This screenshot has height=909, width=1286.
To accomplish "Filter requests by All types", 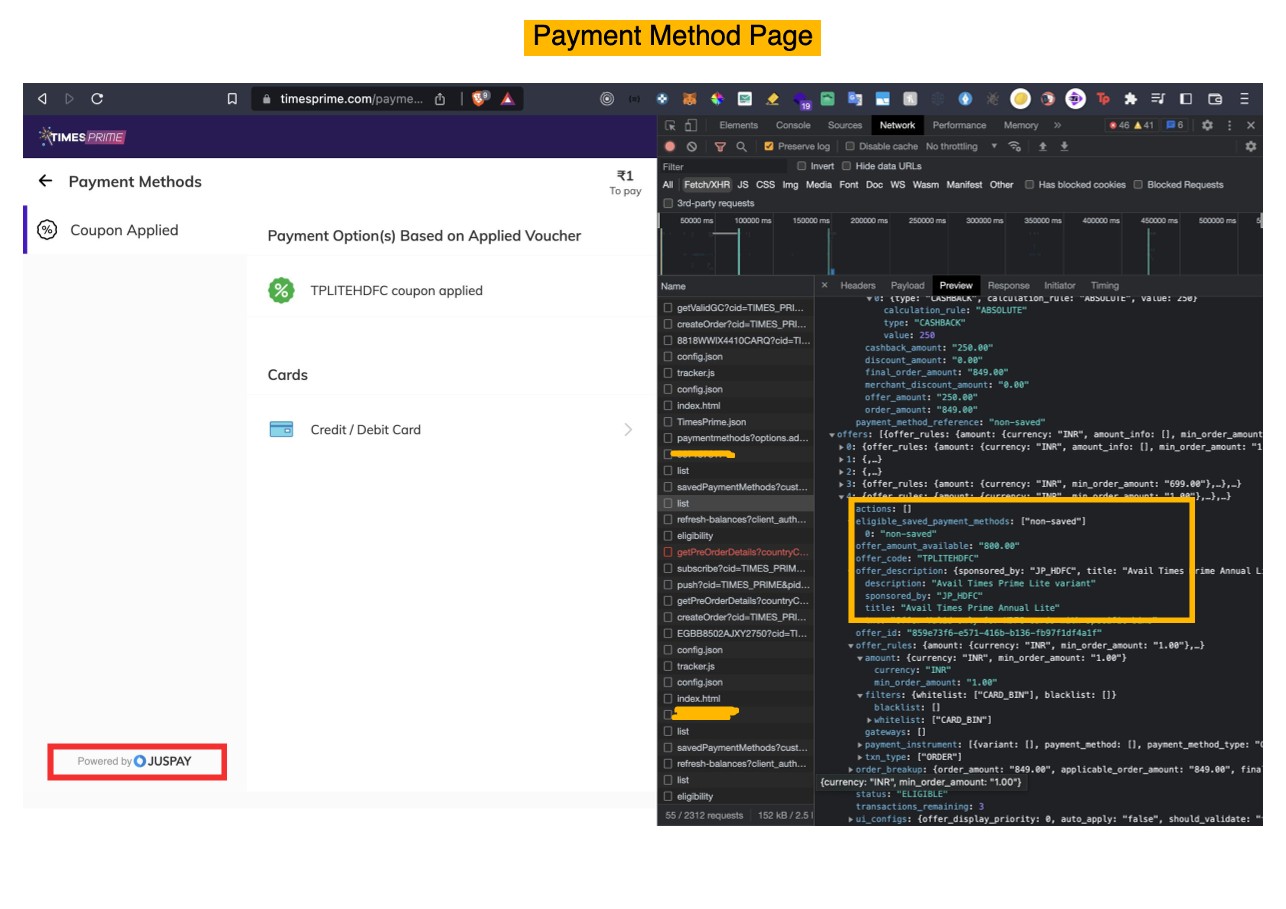I will (667, 185).
